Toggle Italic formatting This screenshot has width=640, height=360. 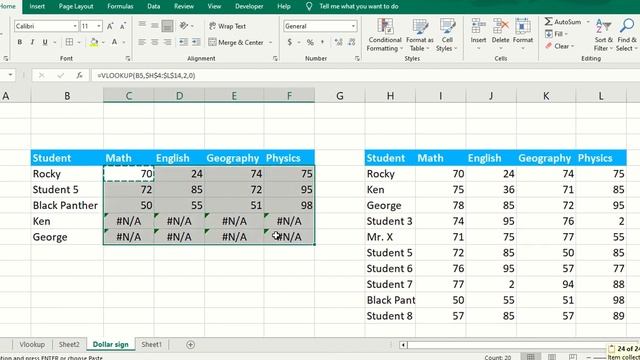pyautogui.click(x=32, y=42)
